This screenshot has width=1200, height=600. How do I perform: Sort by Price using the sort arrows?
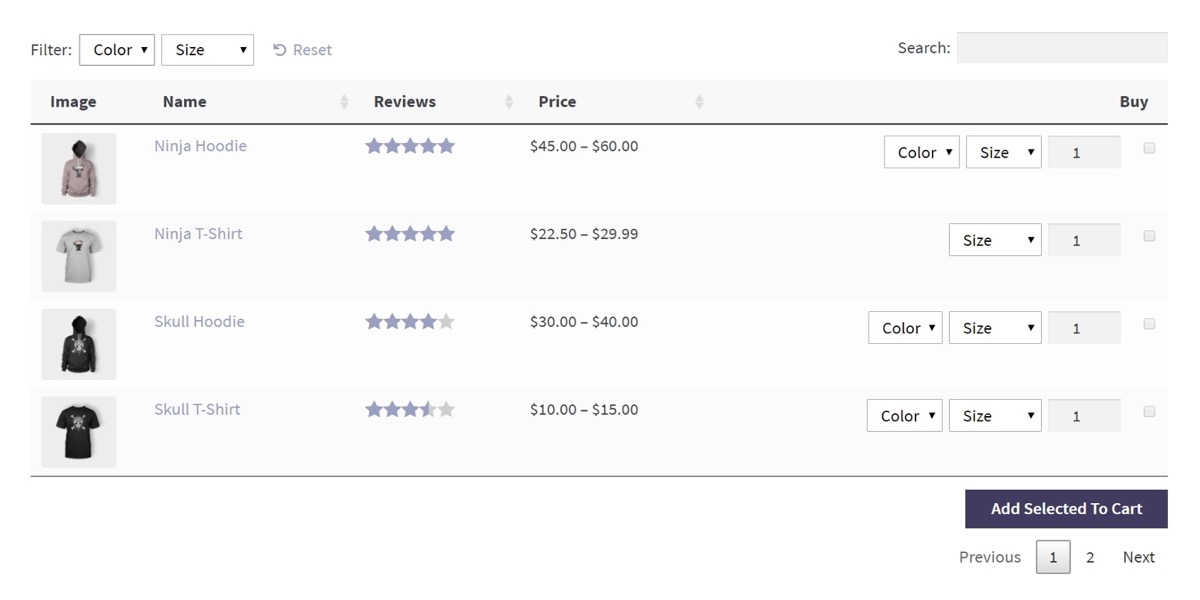(x=699, y=102)
